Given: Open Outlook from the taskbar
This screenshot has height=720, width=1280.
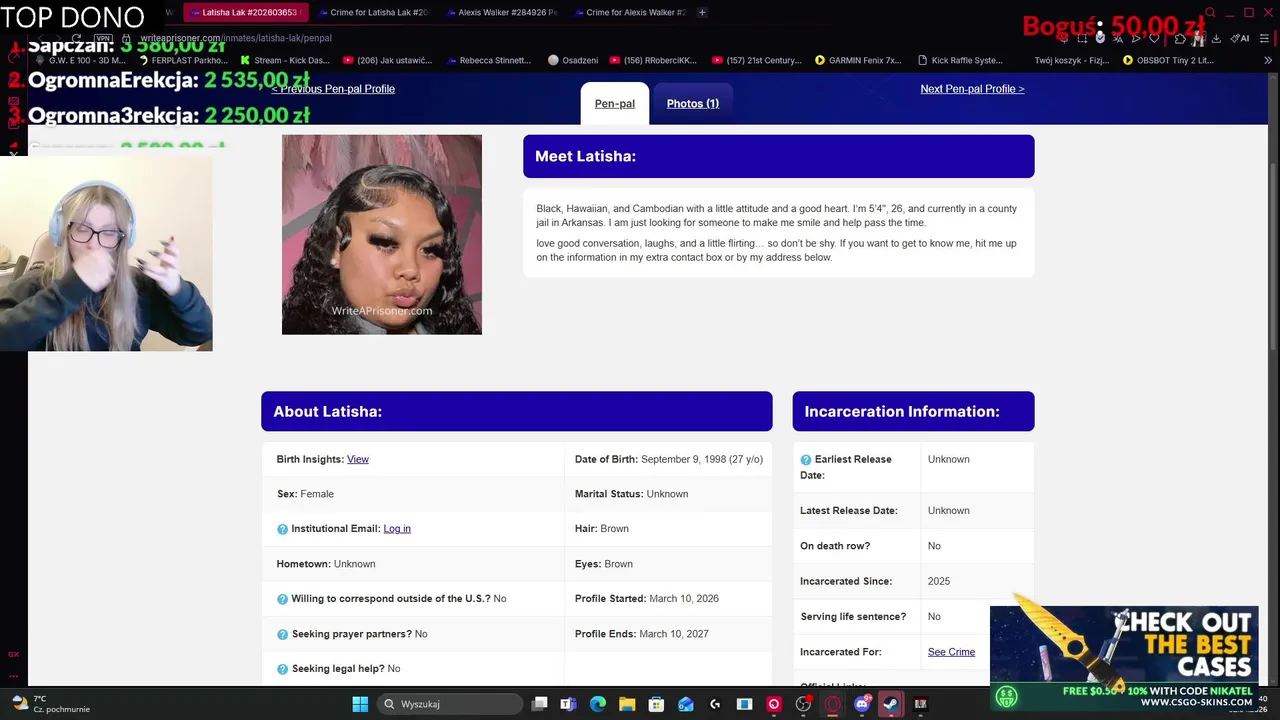Looking at the screenshot, I should pos(686,704).
